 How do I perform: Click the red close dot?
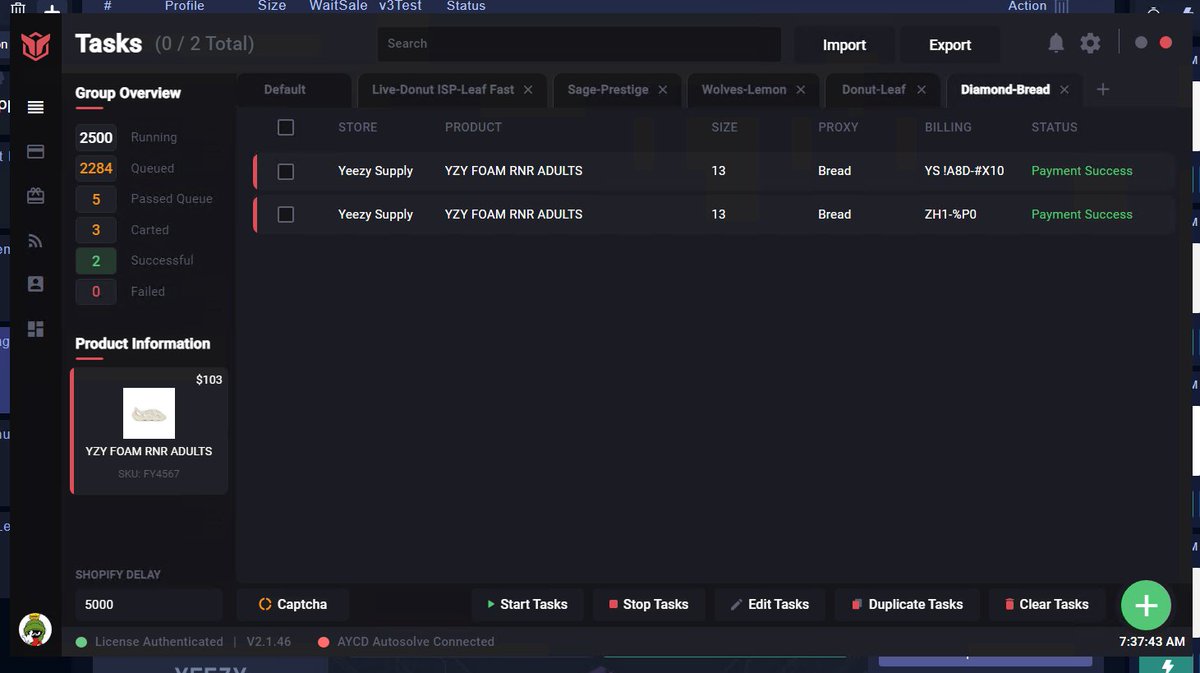1165,43
